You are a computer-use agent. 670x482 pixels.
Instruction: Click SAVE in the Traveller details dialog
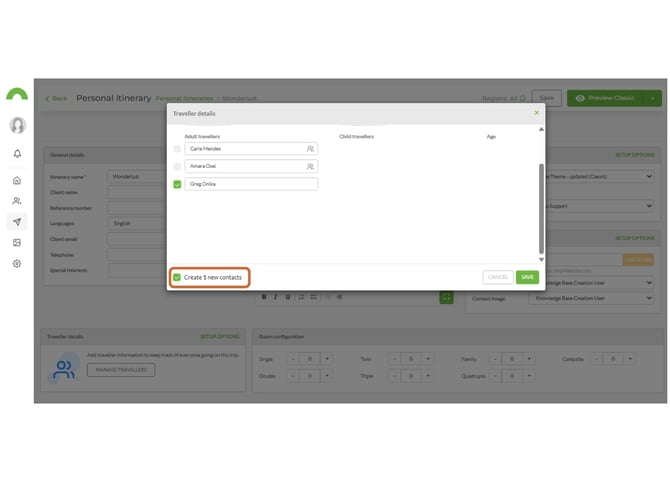(x=527, y=277)
